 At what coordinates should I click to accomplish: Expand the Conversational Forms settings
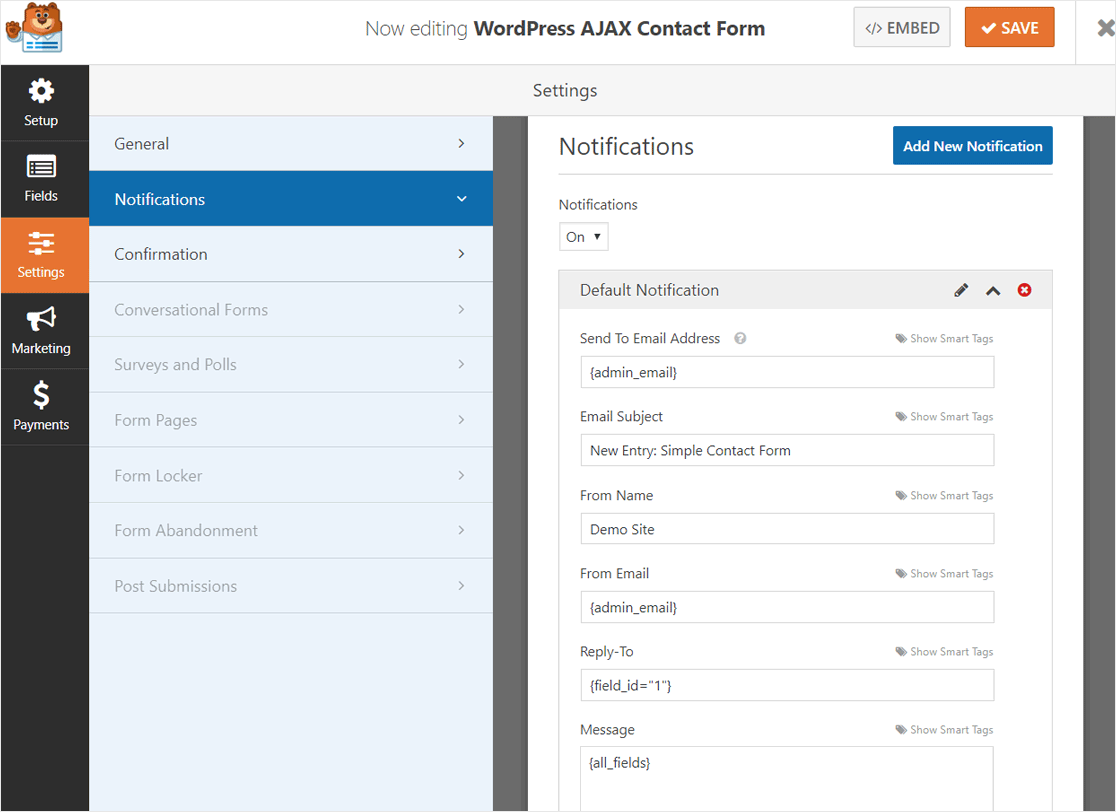coord(290,309)
